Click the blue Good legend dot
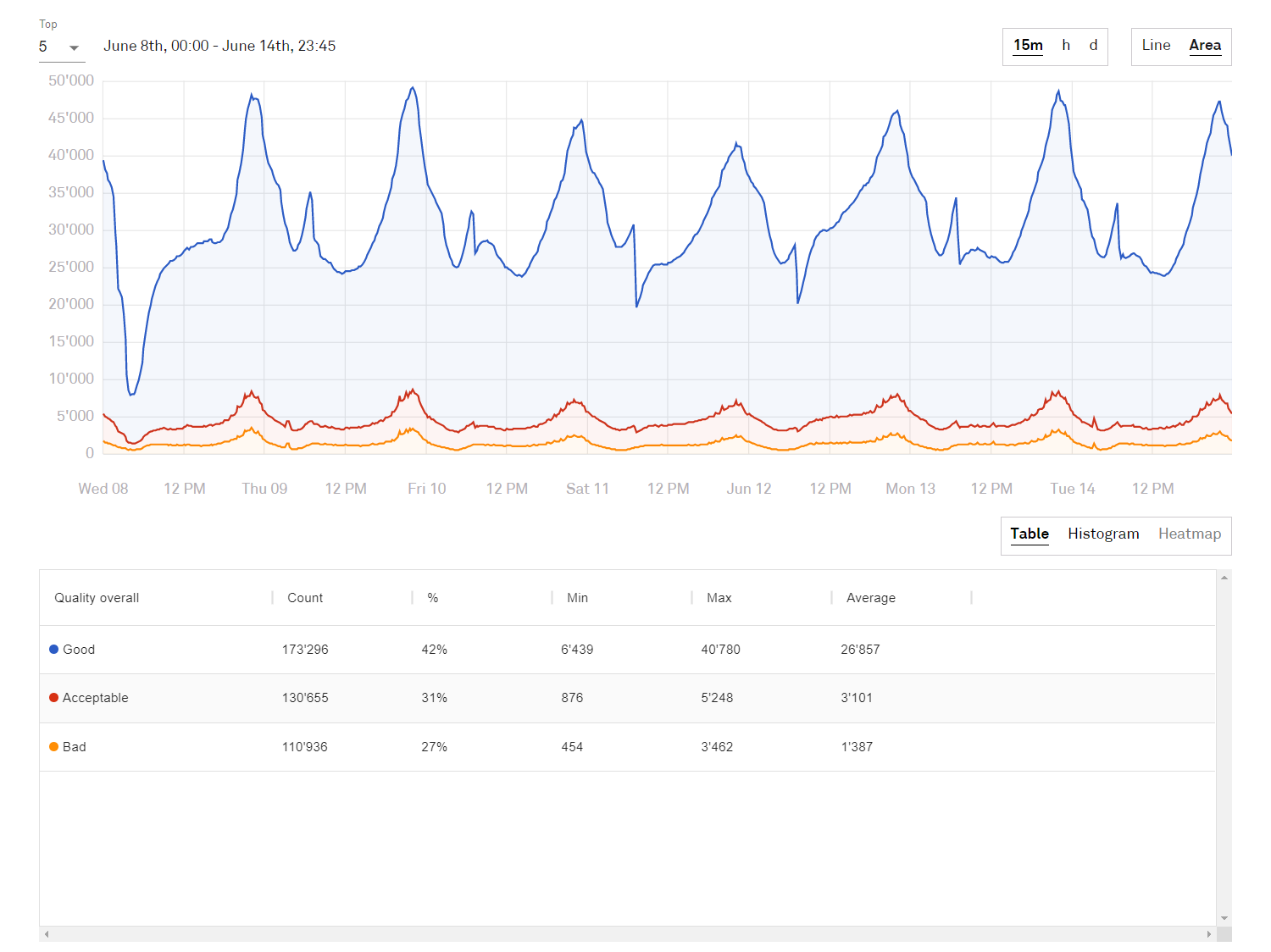The width and height of the screenshot is (1271, 952). 54,650
